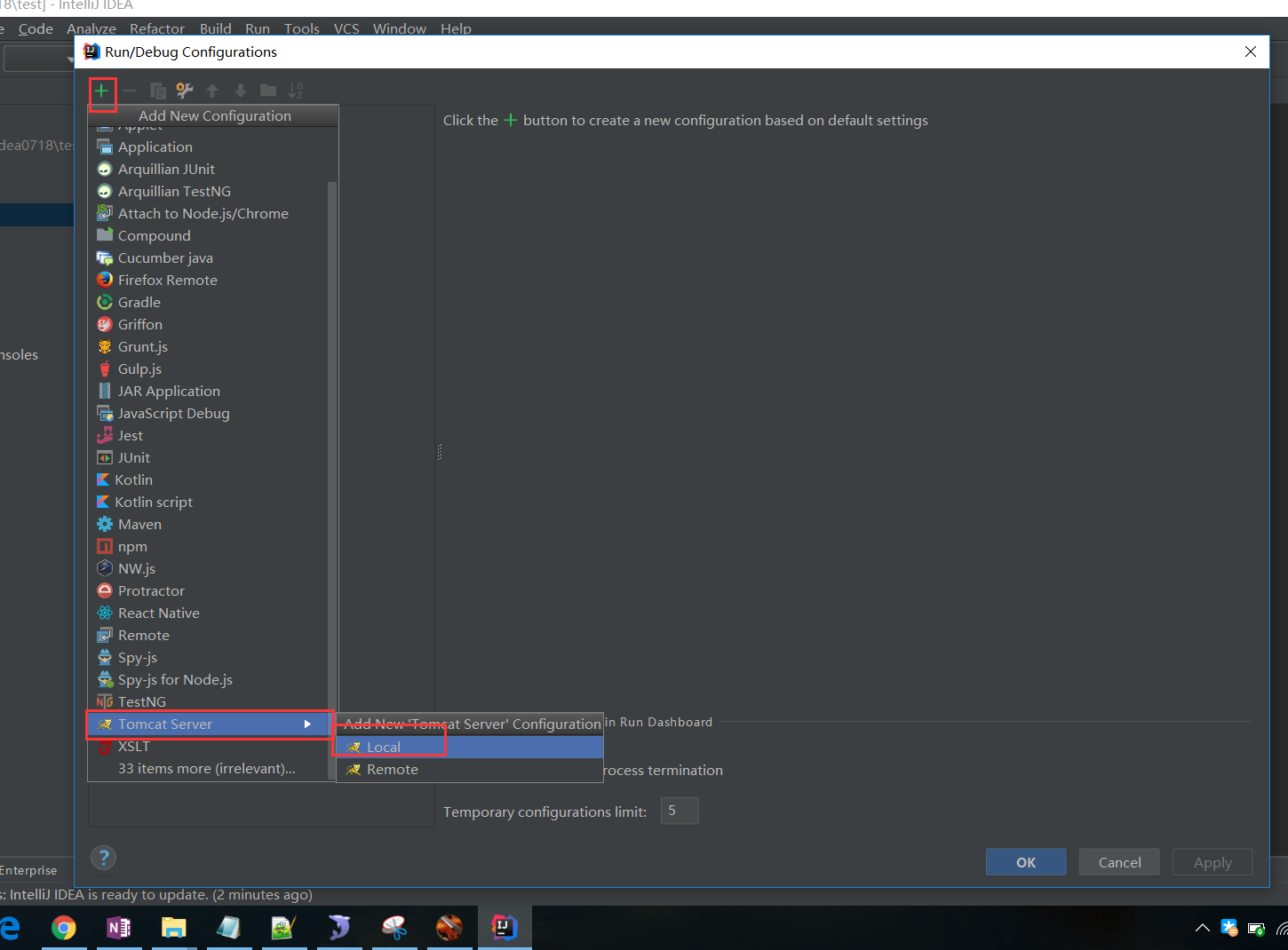
Task: Click the Copy Configuration toolbar icon
Action: pos(158,91)
